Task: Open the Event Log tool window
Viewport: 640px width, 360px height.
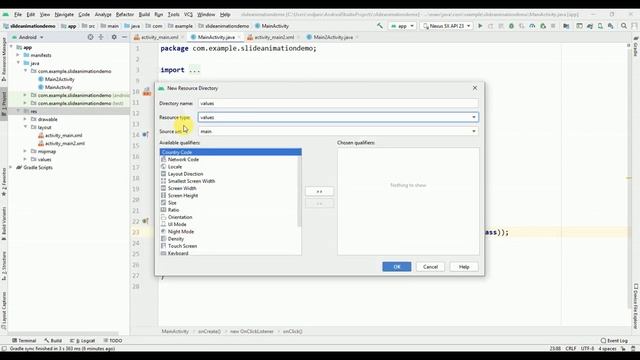Action: coord(614,340)
